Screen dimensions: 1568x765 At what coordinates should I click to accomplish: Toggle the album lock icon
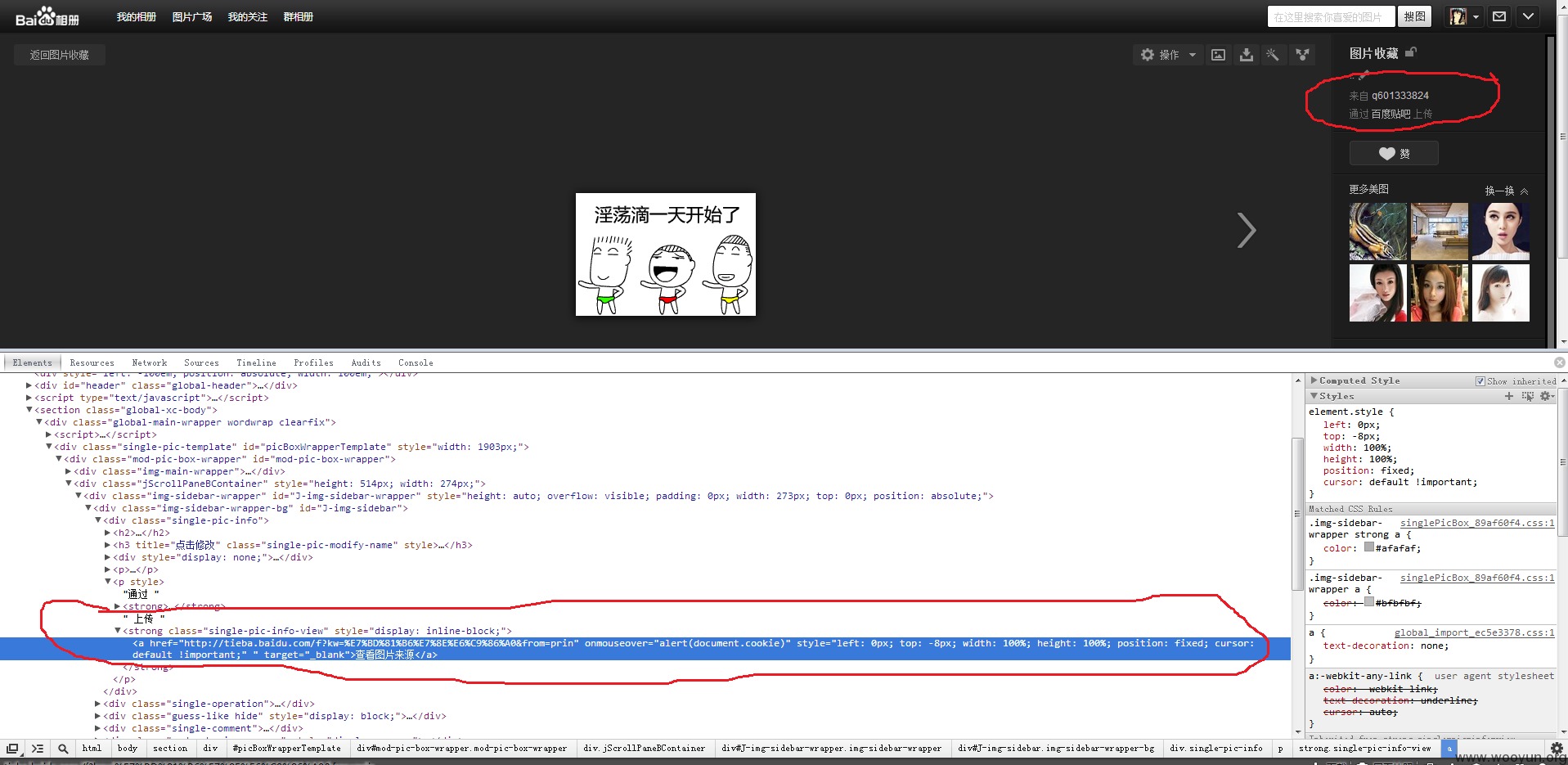[x=1411, y=52]
